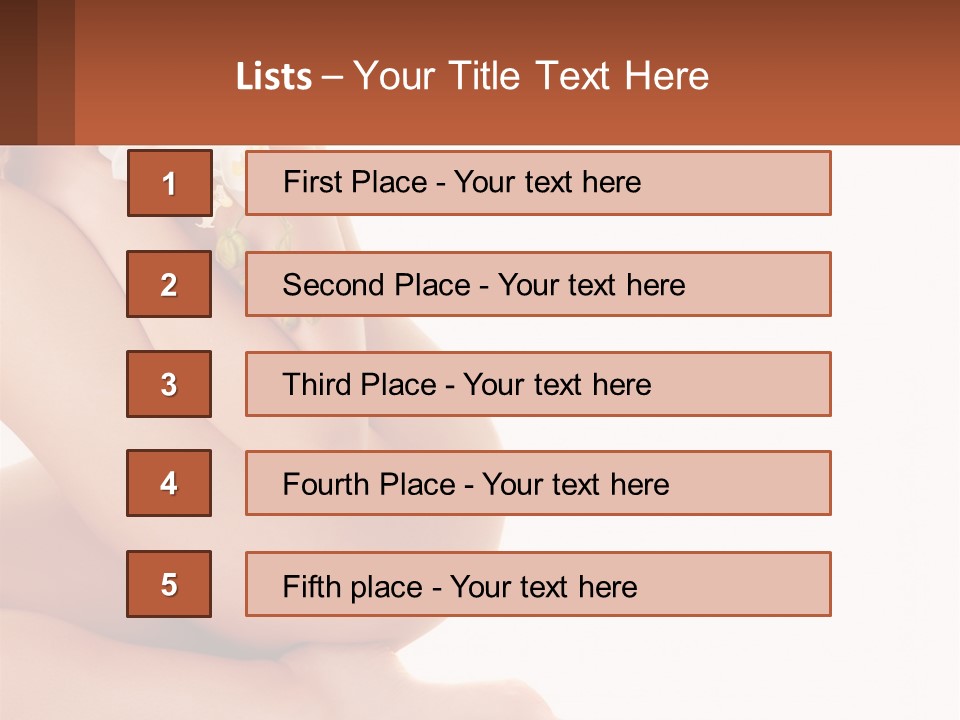Viewport: 960px width, 720px height.
Task: Click the number 3 box
Action: click(x=169, y=384)
